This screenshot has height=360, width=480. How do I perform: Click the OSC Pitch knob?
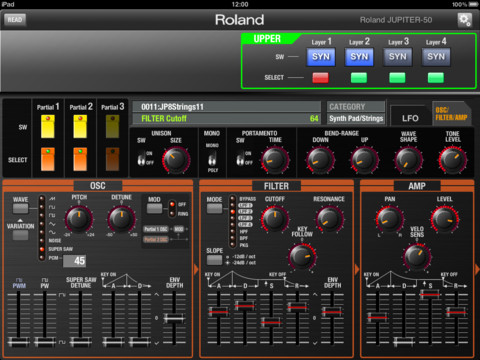point(79,219)
